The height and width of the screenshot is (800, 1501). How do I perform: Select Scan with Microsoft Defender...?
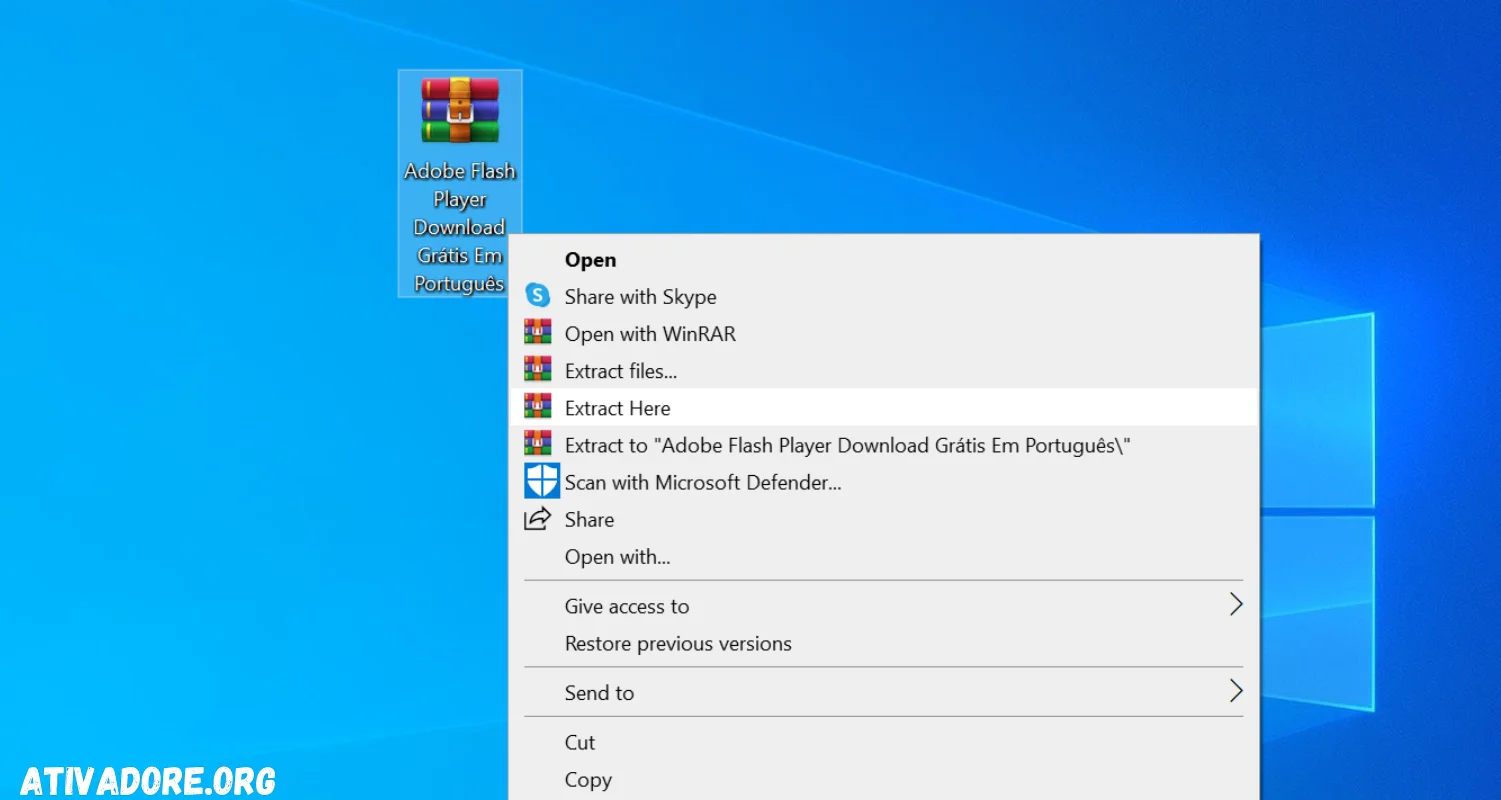(x=884, y=482)
